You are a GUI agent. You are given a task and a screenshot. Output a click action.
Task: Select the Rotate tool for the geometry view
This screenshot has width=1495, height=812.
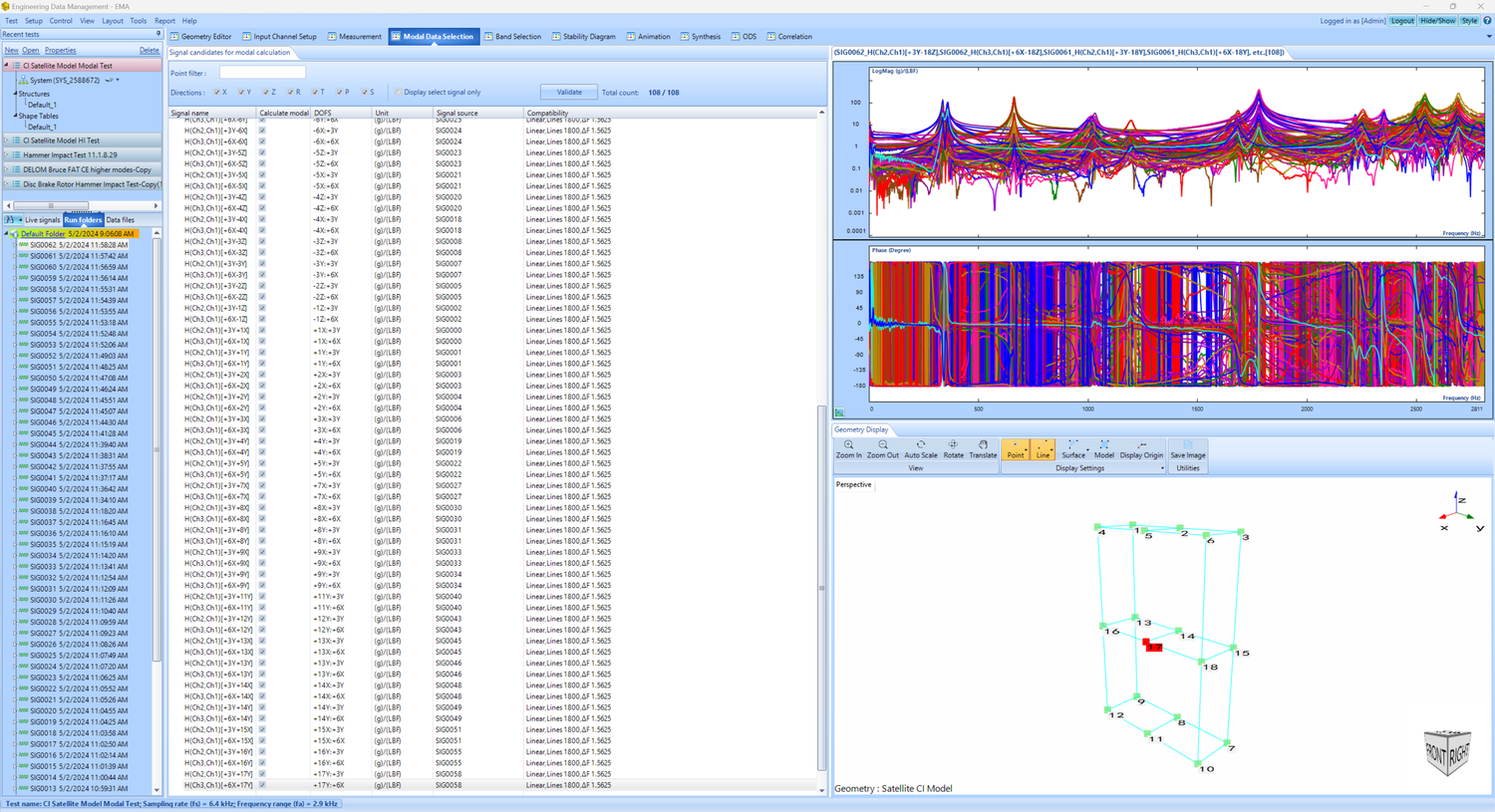[954, 449]
